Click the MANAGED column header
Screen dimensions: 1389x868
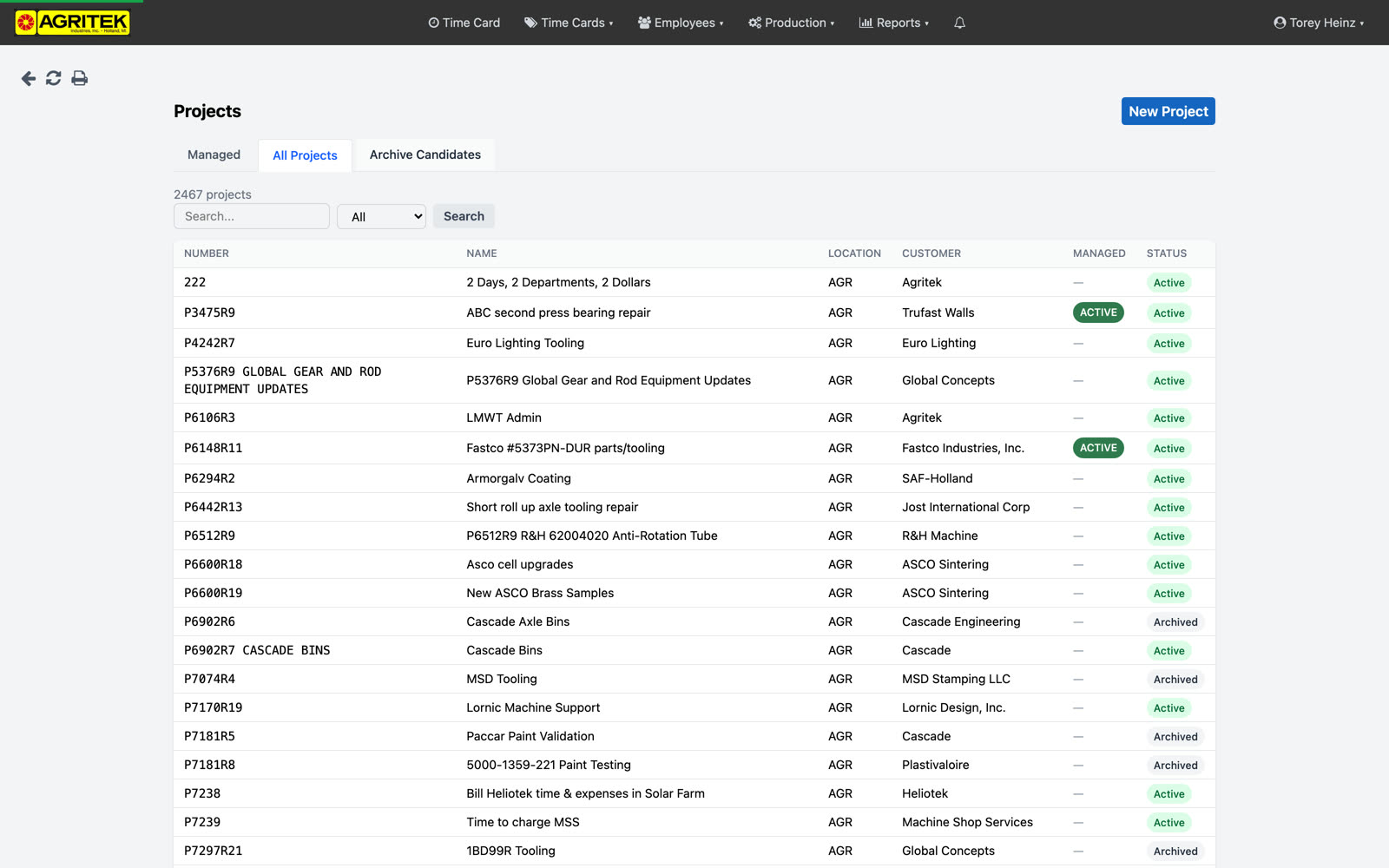click(x=1099, y=253)
